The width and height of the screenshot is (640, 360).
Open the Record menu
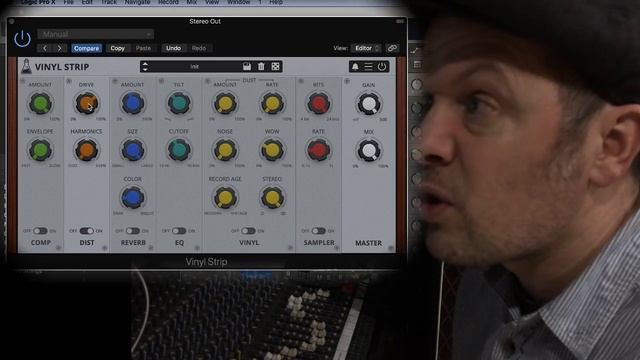(168, 2)
